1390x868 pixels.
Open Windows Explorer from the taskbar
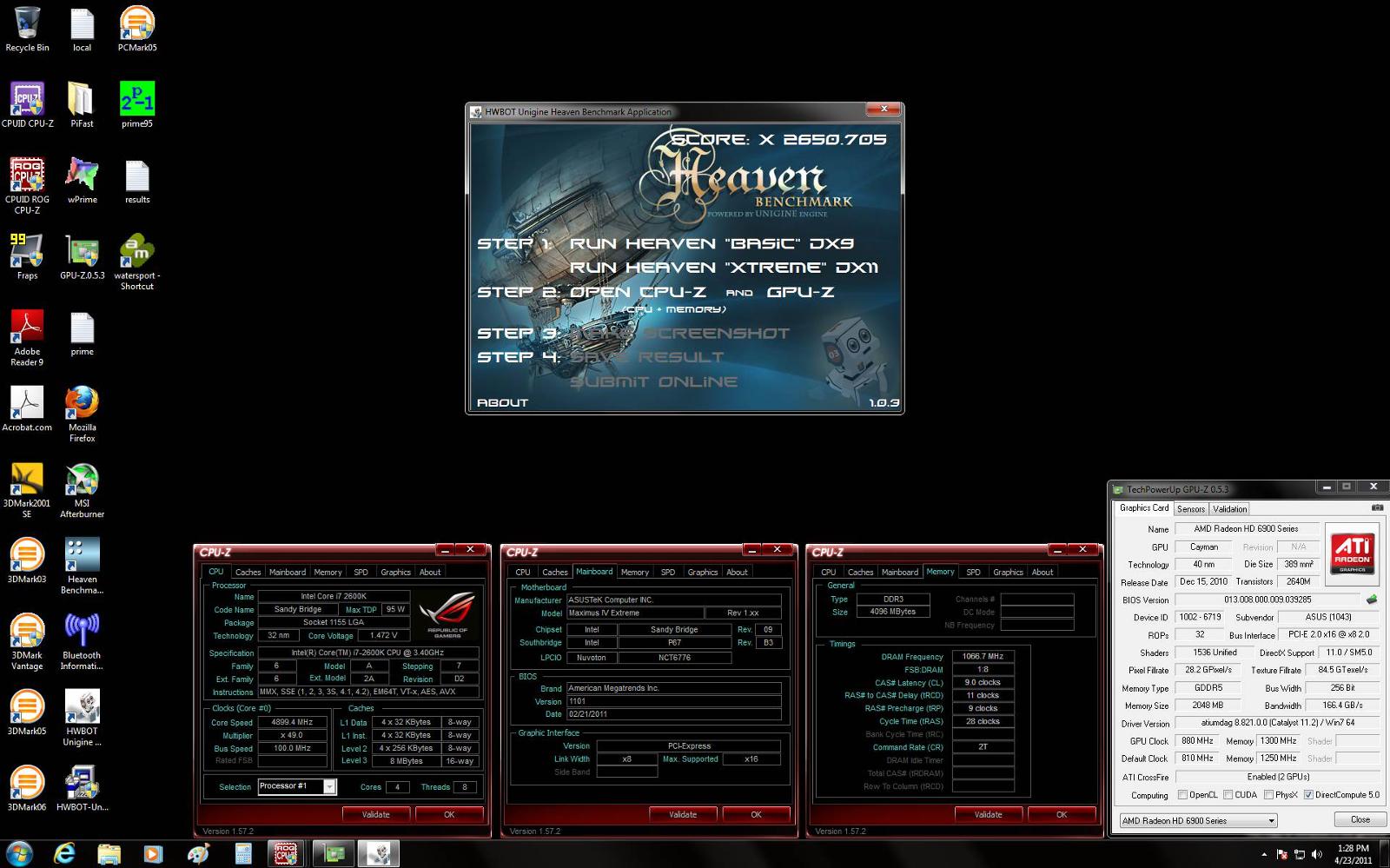pos(109,854)
